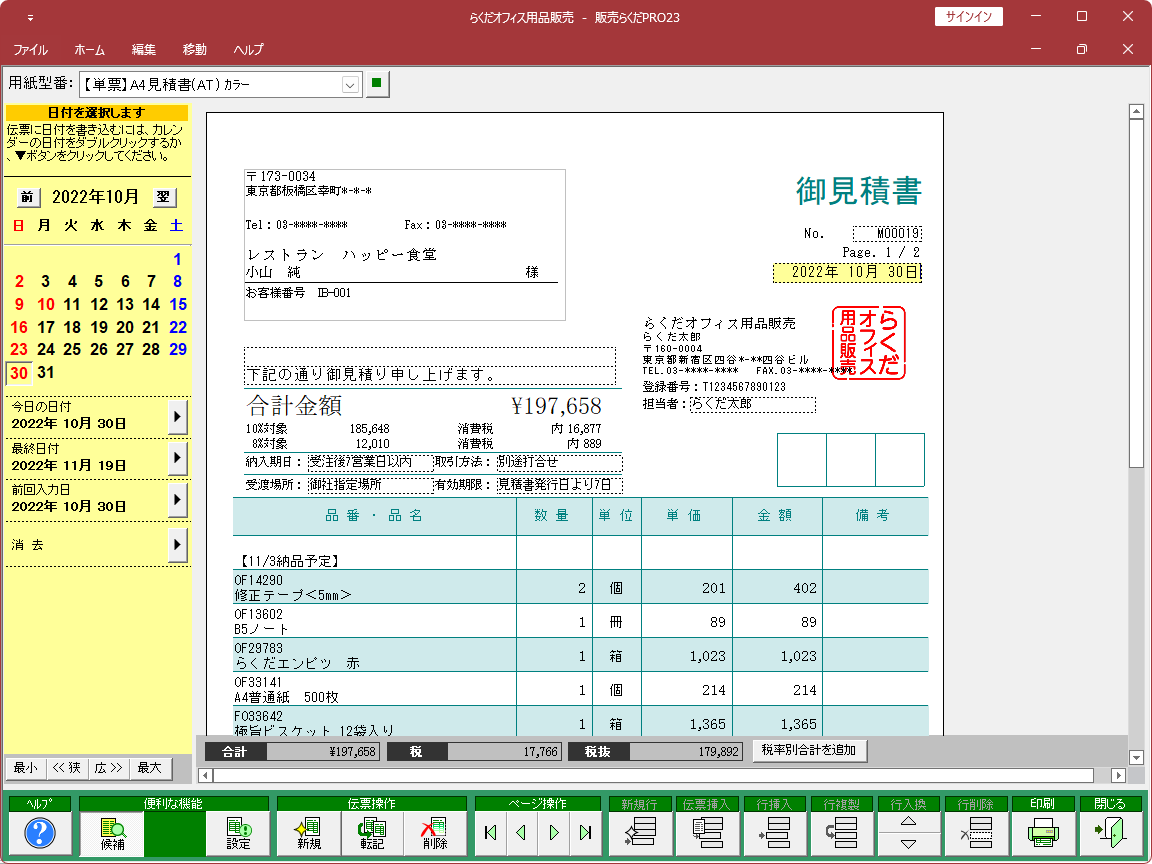Open the ヘルプ question mark icon
This screenshot has width=1152, height=864.
[x=40, y=833]
